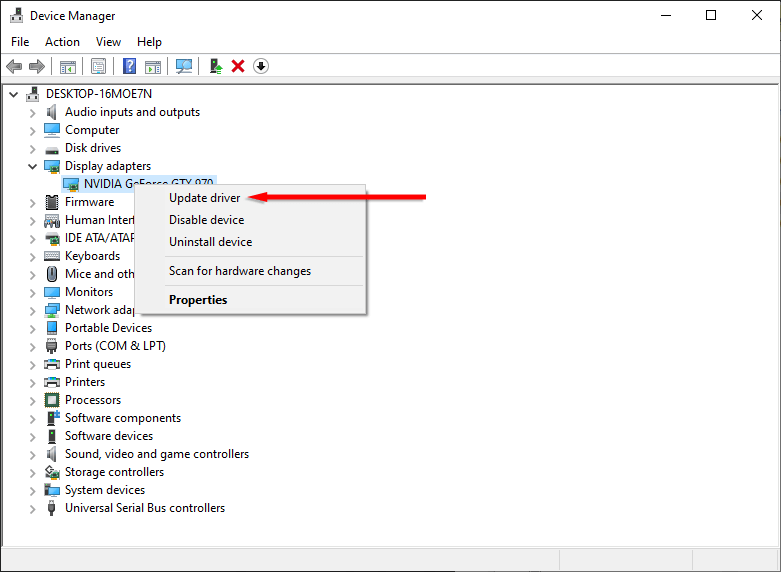Viewport: 781px width, 572px height.
Task: Click the red X Uninstall device icon
Action: 238,66
